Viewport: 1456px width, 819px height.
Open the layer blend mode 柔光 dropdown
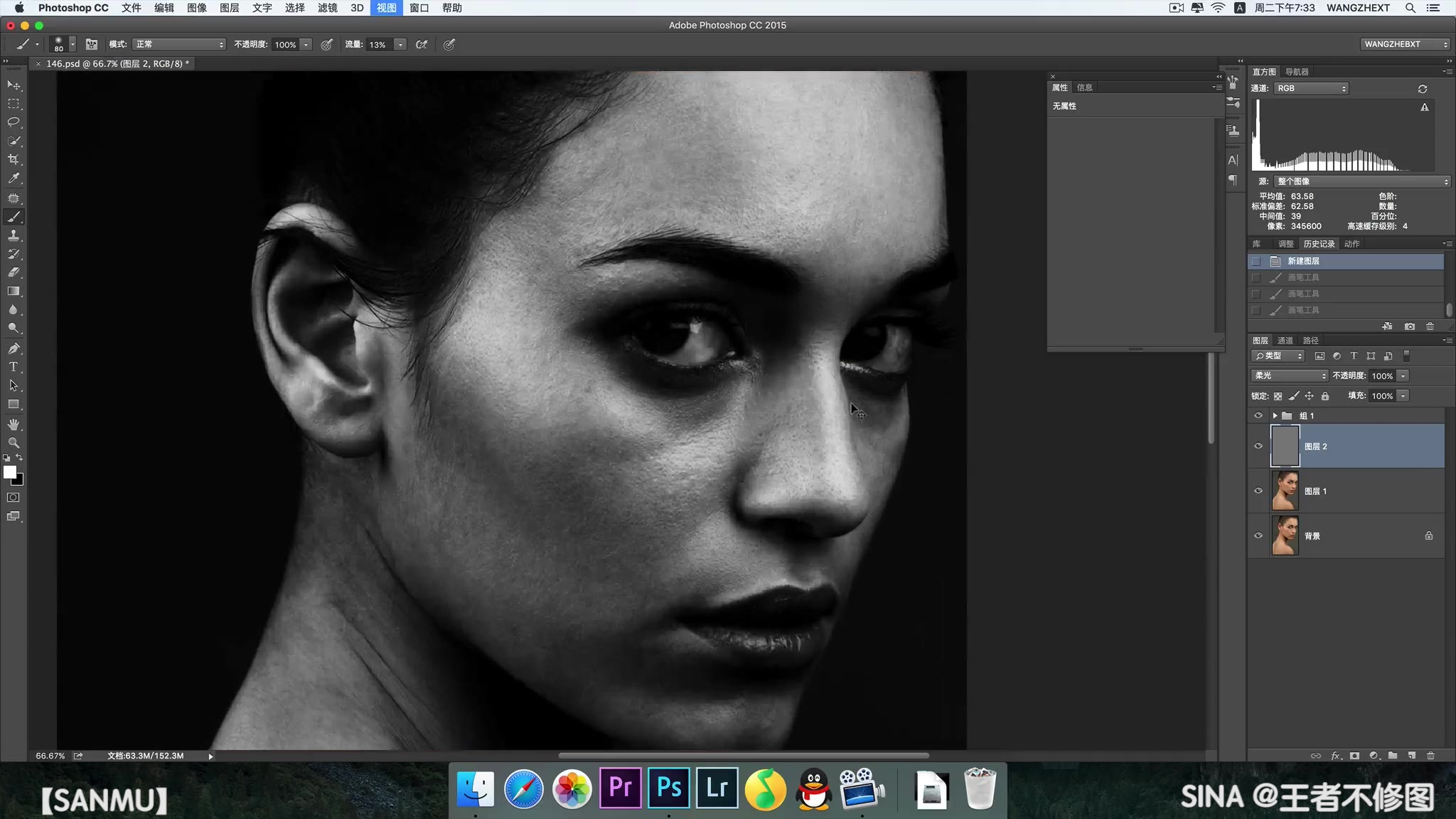1289,376
